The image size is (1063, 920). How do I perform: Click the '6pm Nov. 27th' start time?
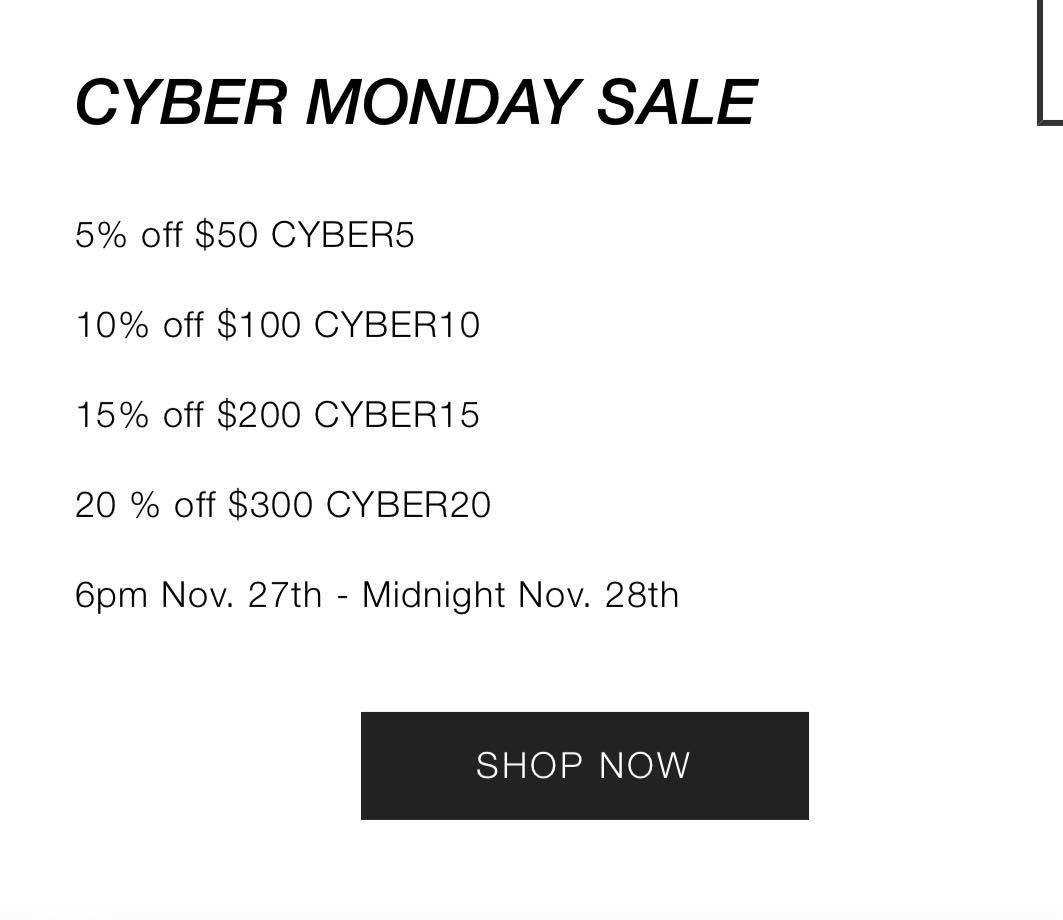pyautogui.click(x=198, y=595)
